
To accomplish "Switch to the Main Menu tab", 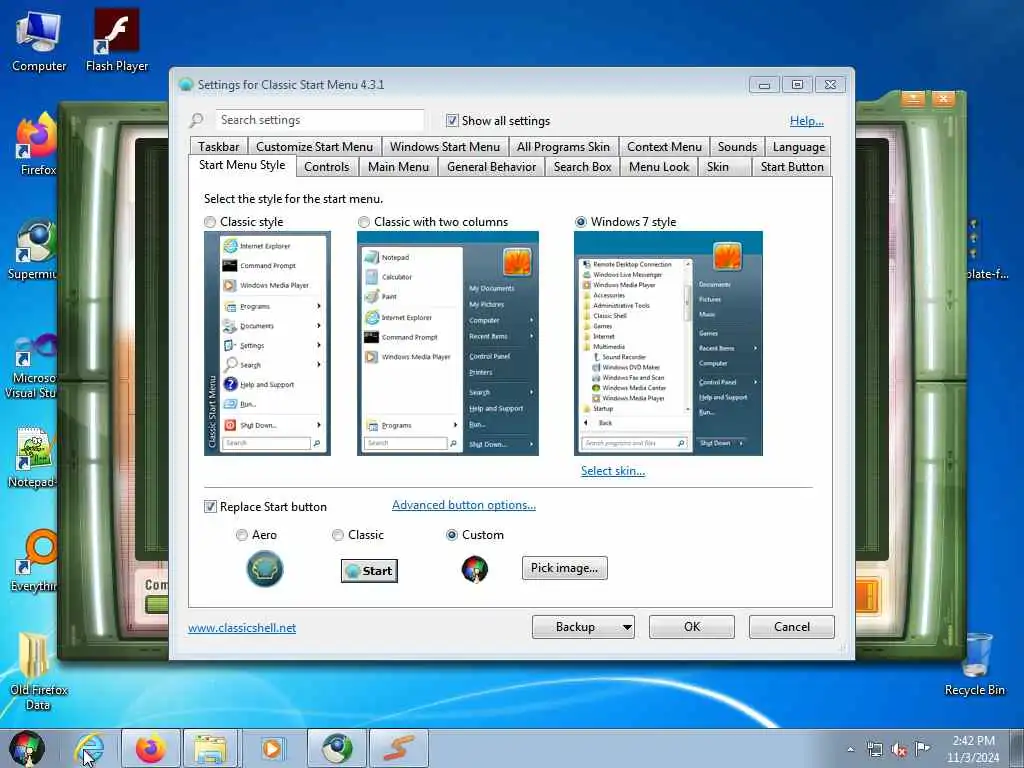I will click(398, 167).
